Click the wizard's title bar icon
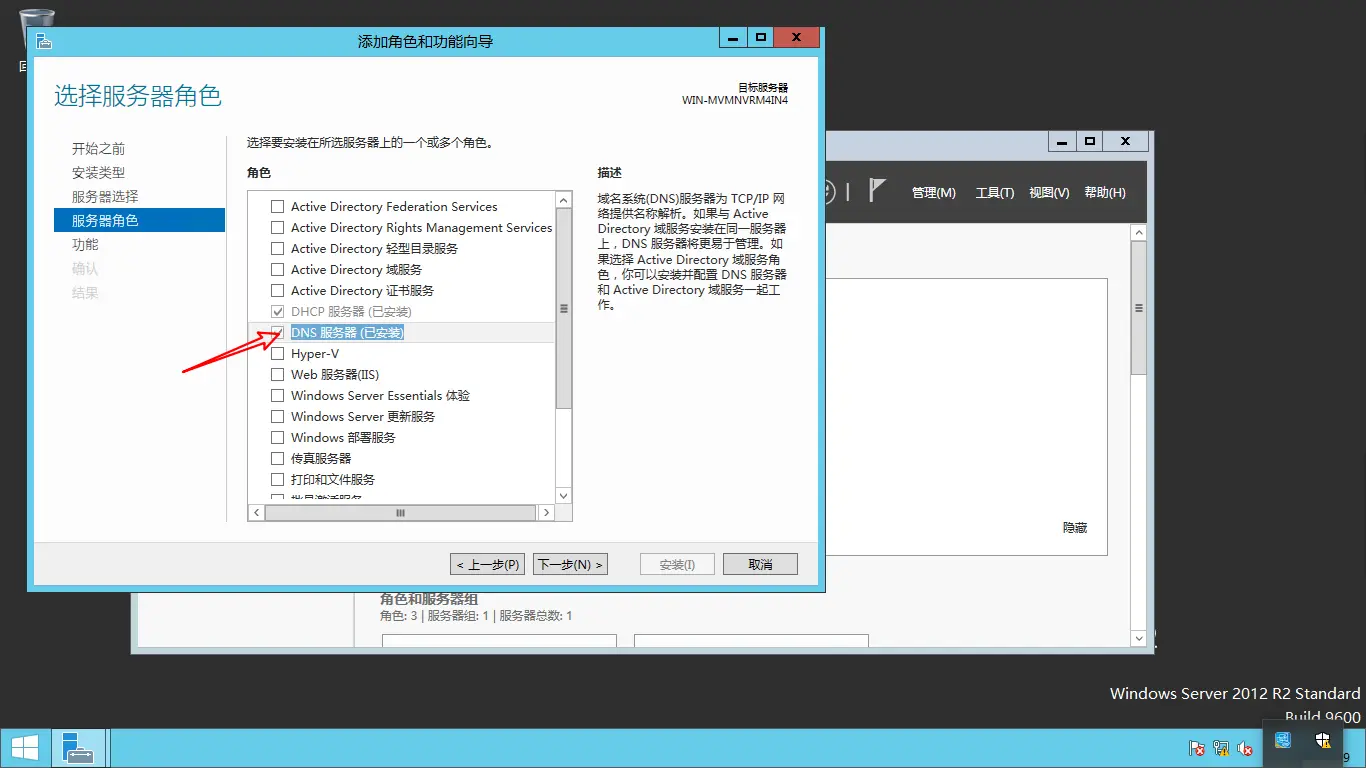Viewport: 1366px width, 768px height. tap(43, 41)
